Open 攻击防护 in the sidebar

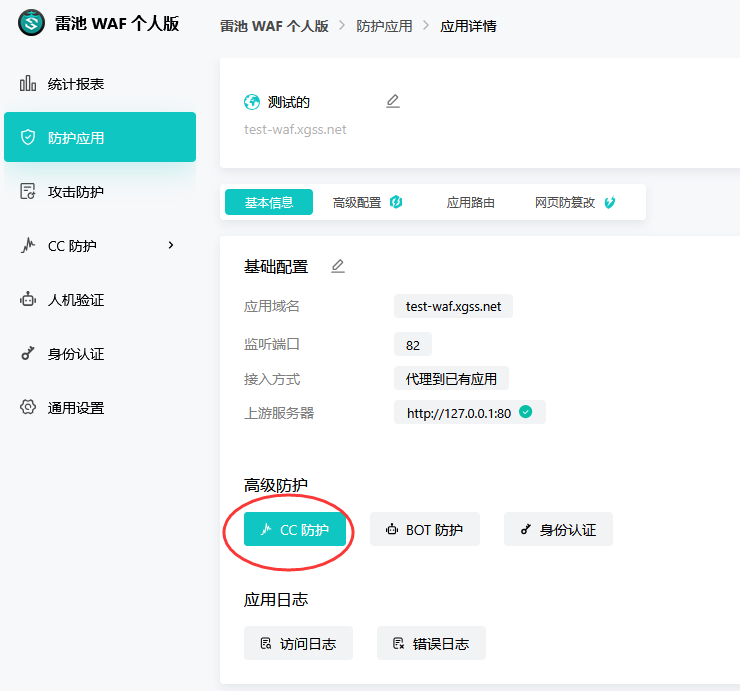[x=75, y=192]
